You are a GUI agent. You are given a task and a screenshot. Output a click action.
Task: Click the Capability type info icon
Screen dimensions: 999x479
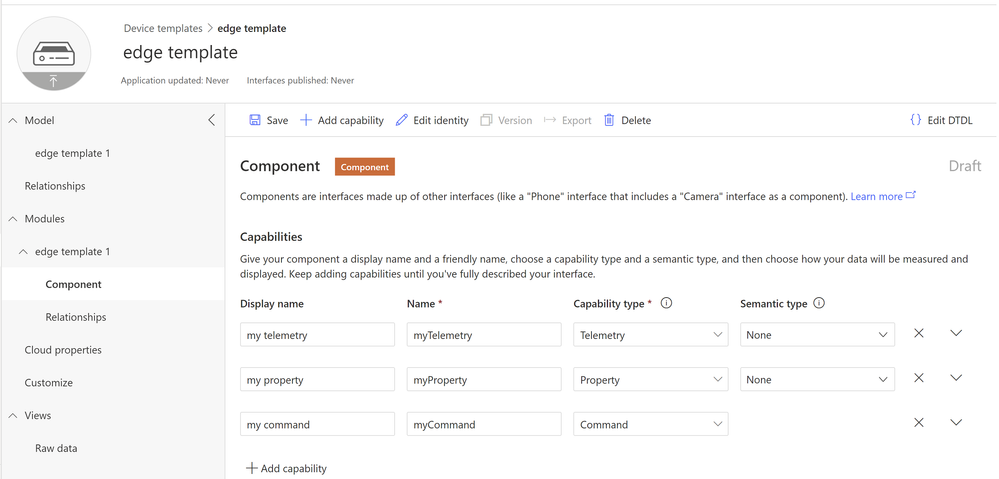[x=667, y=303]
